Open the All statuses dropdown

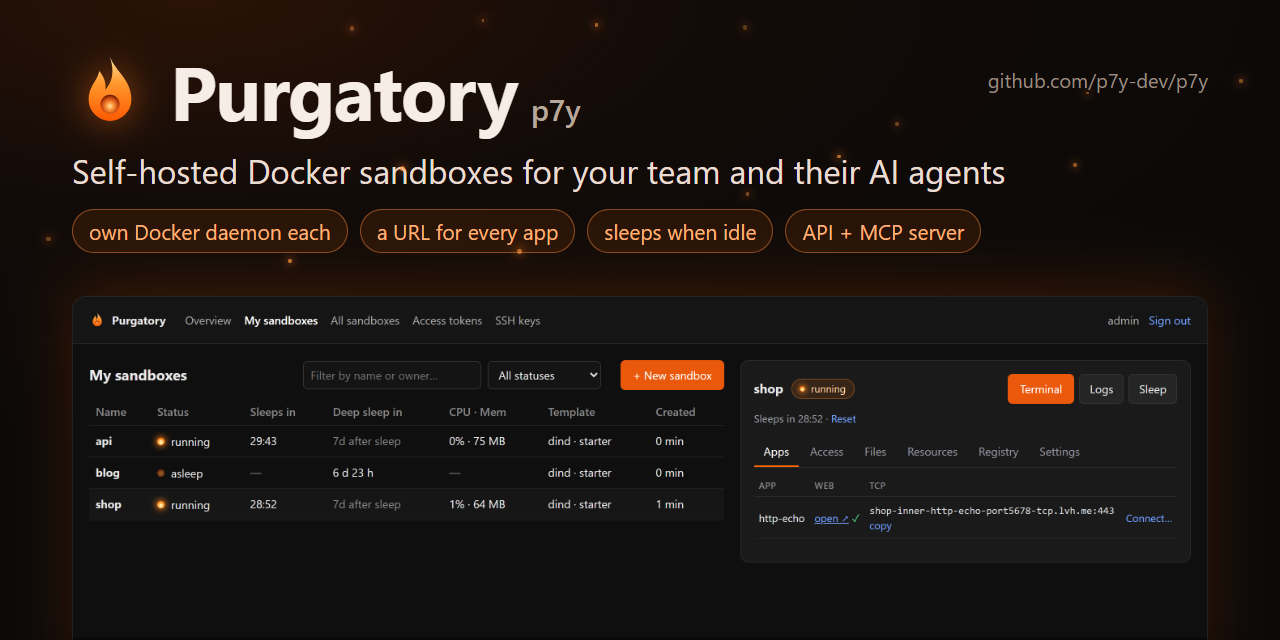[544, 375]
